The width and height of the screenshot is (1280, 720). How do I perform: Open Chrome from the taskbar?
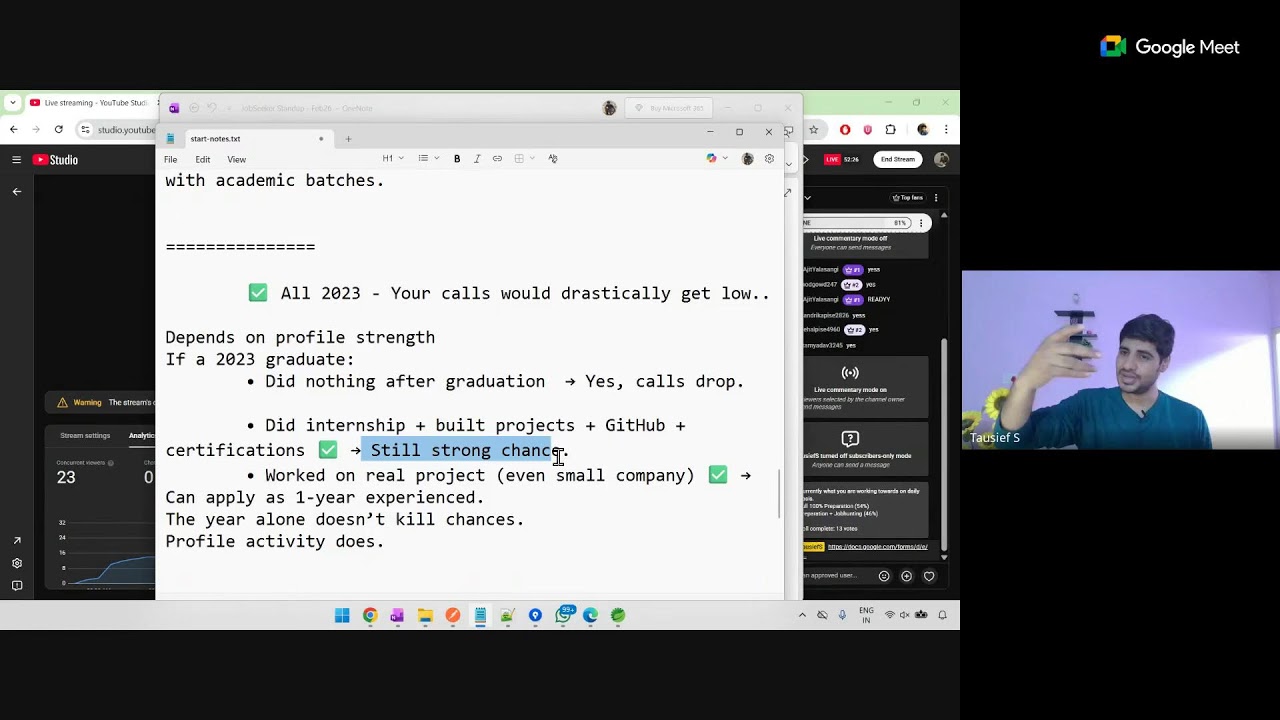370,615
